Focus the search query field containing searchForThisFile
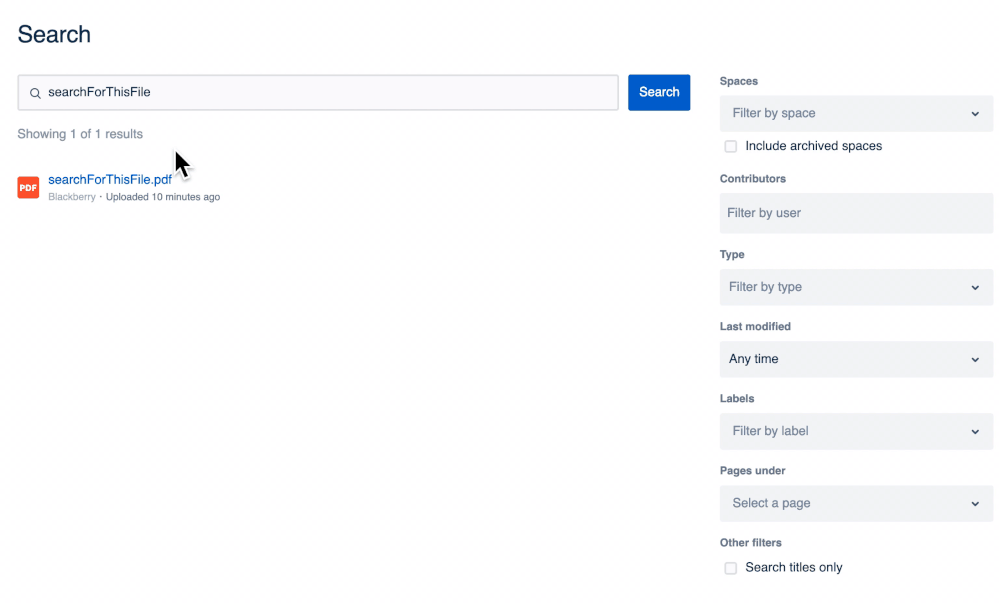 318,92
